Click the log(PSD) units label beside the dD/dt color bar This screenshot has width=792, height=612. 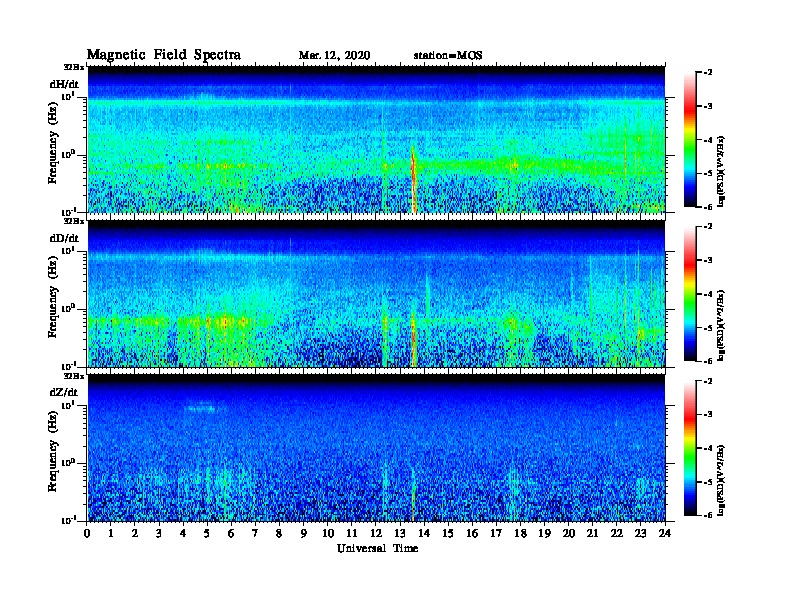point(721,325)
